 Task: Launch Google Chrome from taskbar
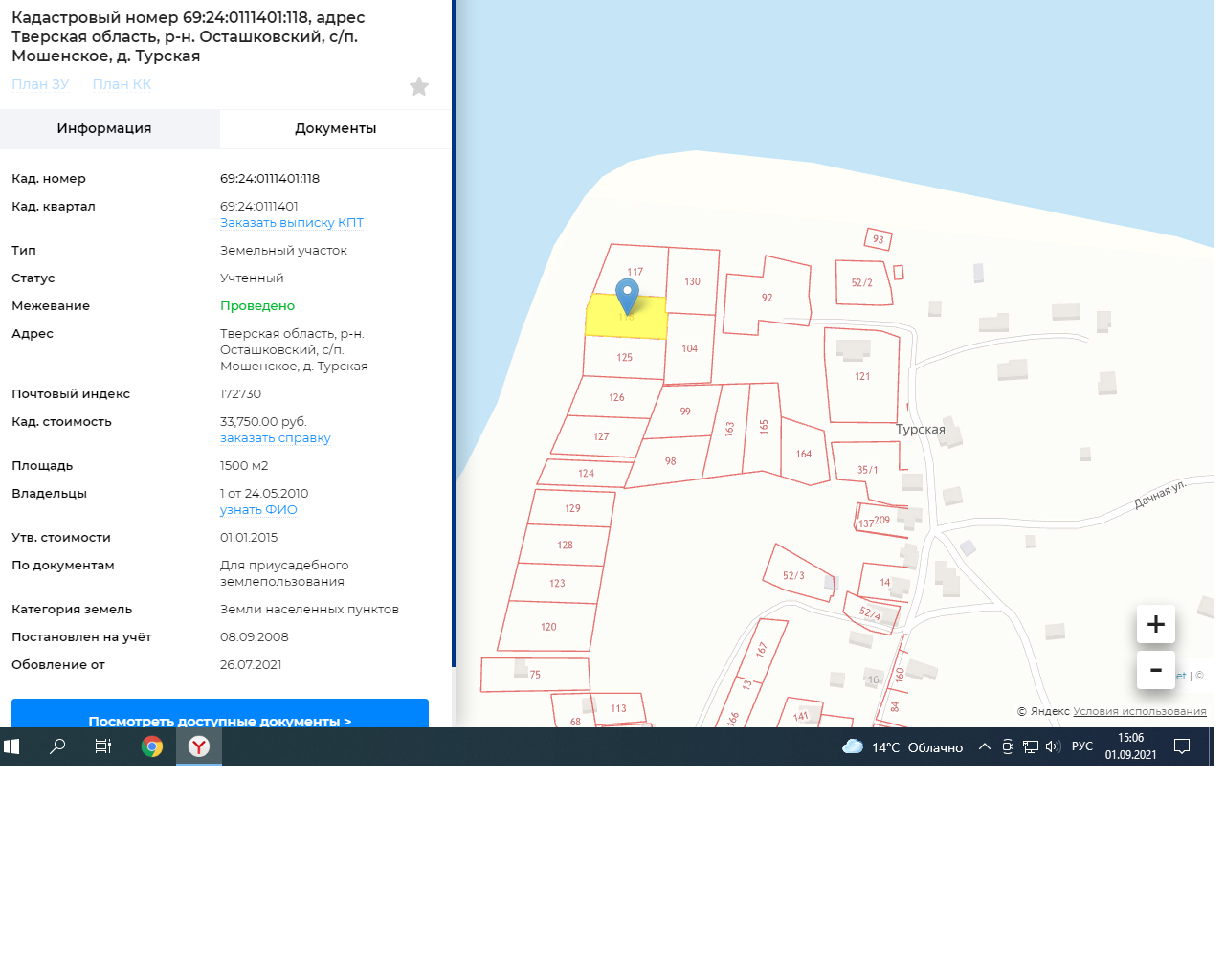[x=152, y=746]
